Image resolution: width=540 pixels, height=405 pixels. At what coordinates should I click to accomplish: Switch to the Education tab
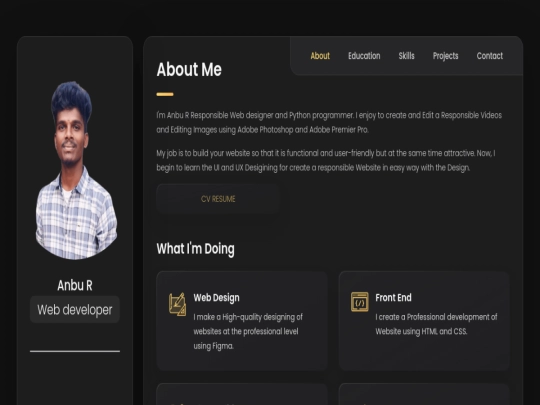364,56
